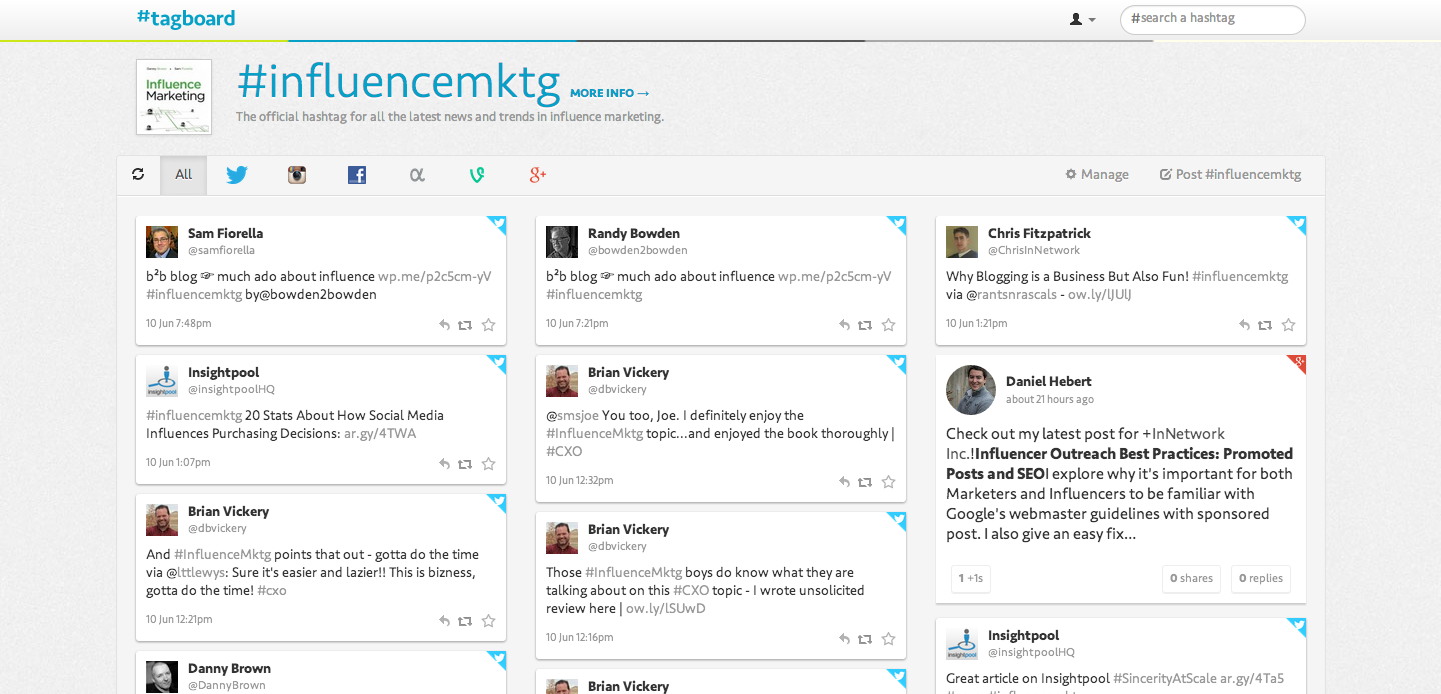
Task: Open the Manage settings option
Action: pyautogui.click(x=1097, y=174)
